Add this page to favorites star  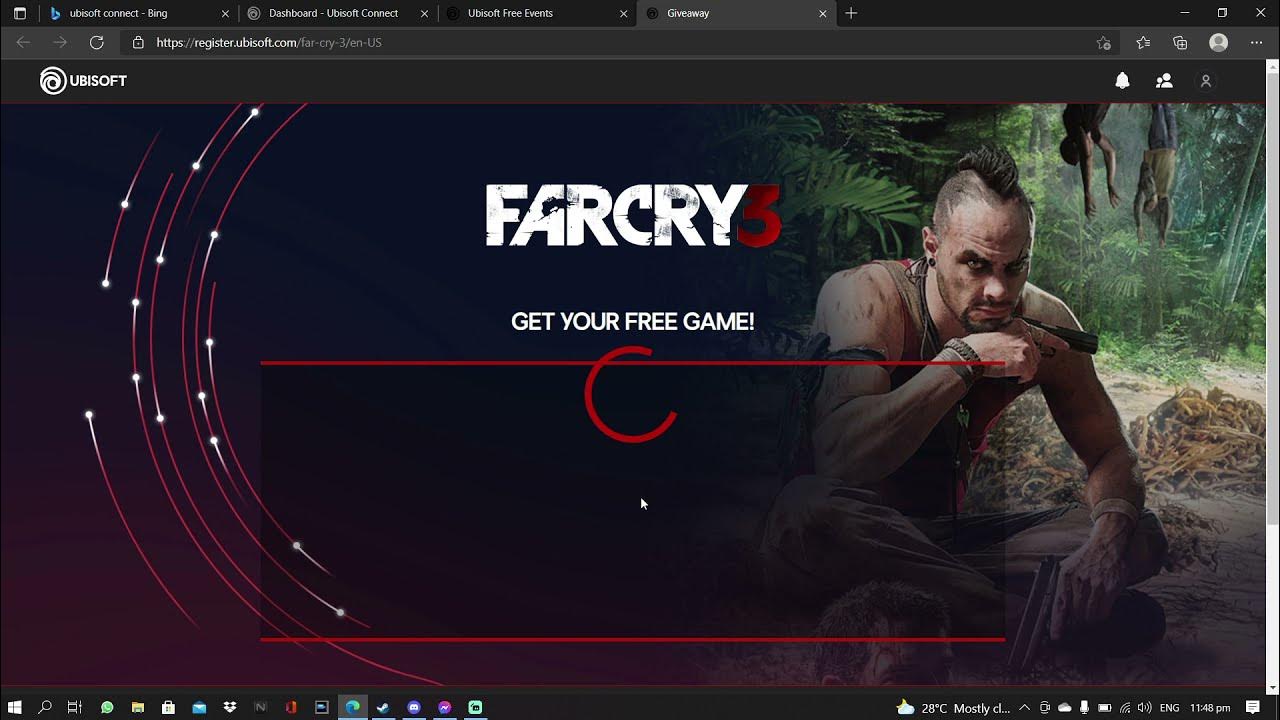[x=1103, y=42]
